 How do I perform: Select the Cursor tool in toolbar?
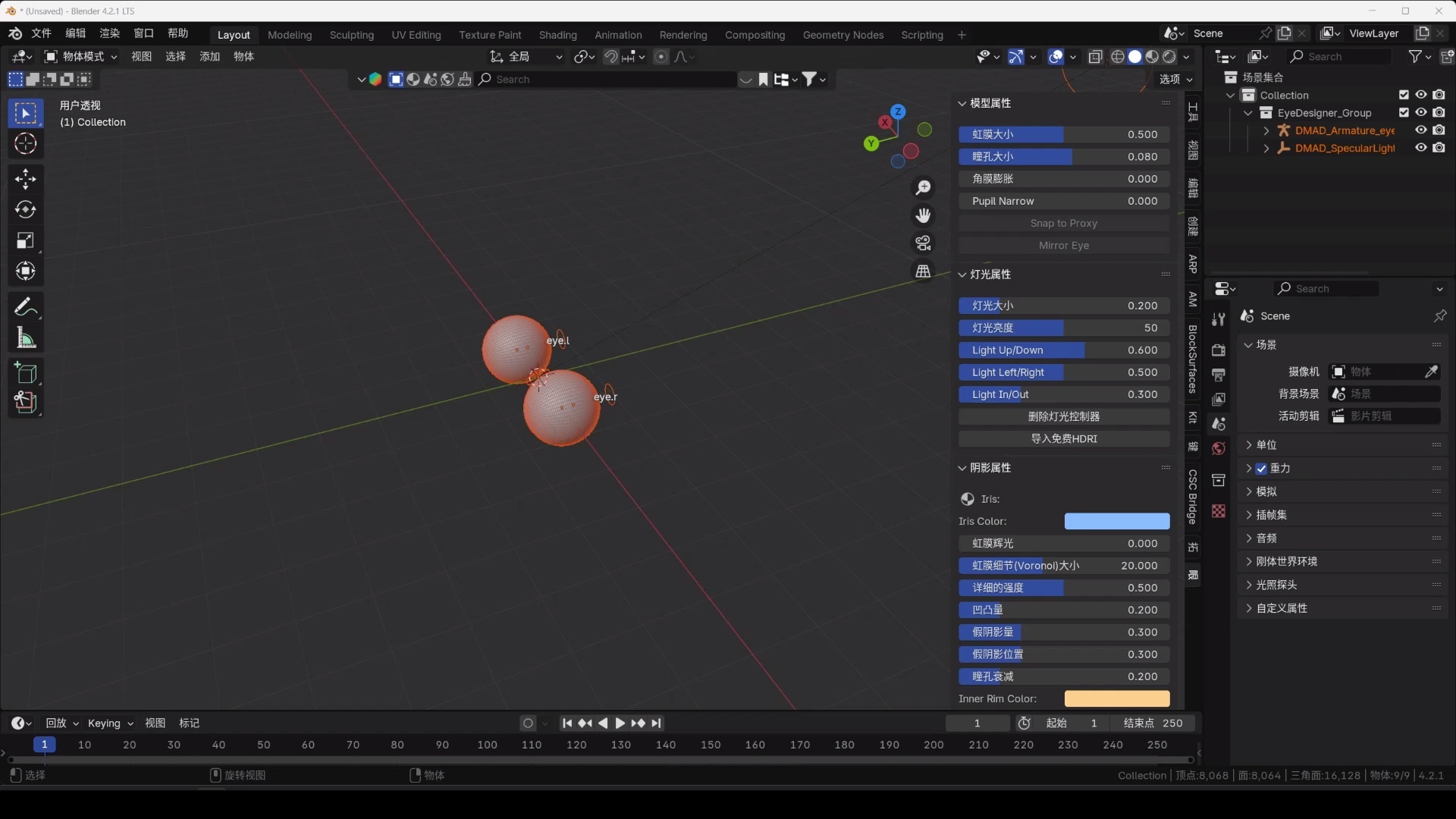click(25, 143)
